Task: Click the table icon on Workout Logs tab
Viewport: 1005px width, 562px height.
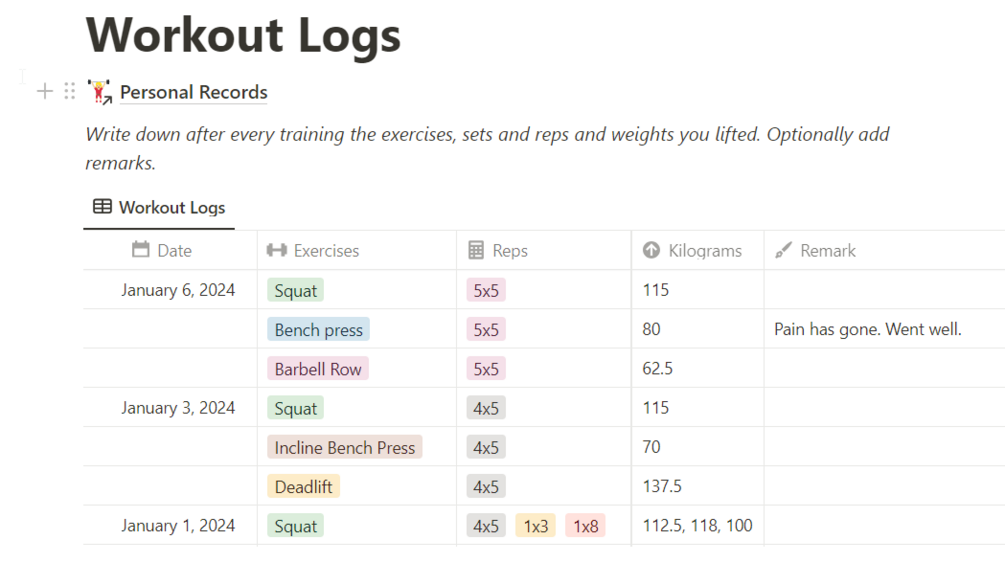Action: (102, 207)
